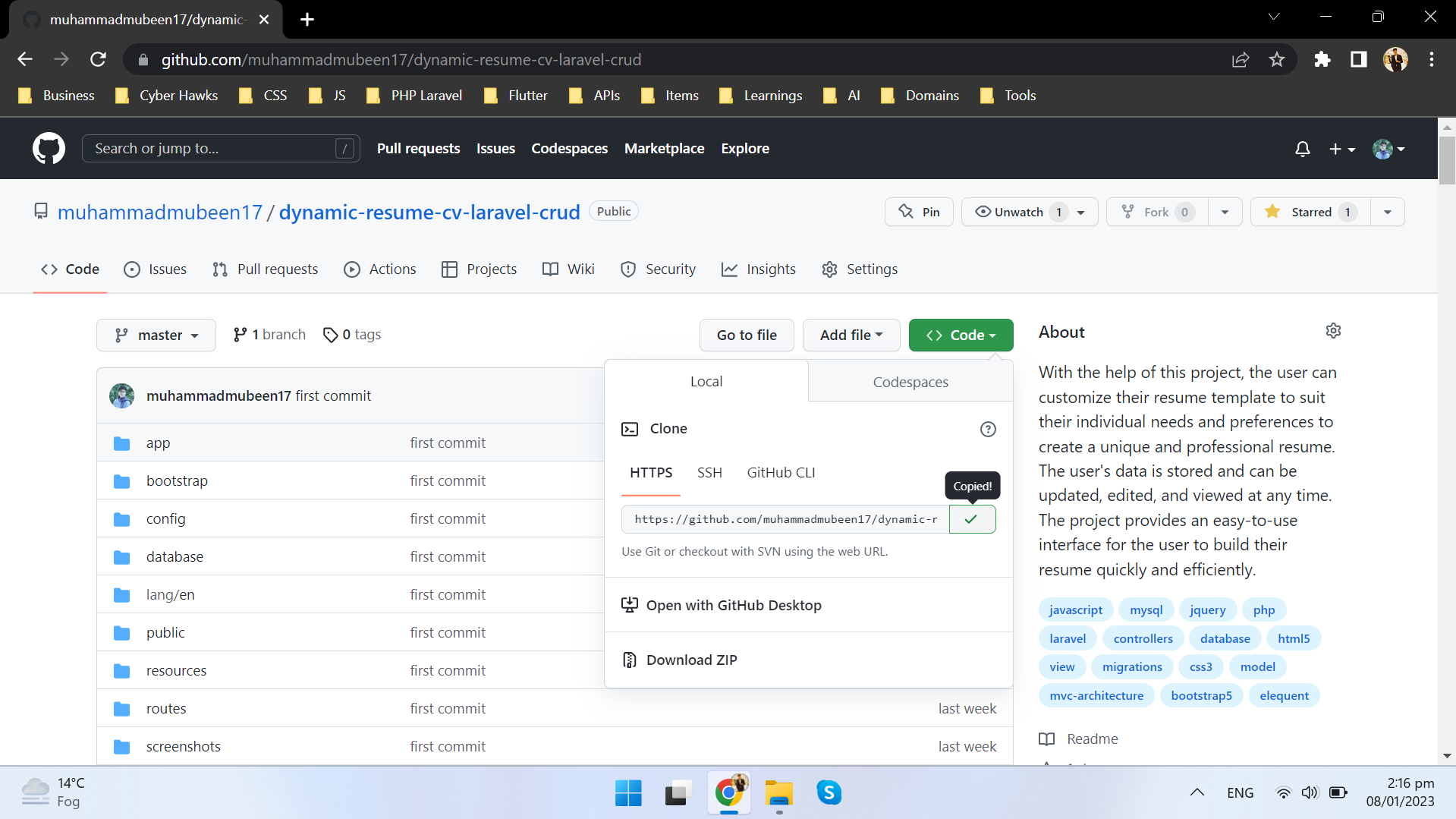1456x819 pixels.
Task: Click the GitHub Octocat home logo
Action: point(49,148)
